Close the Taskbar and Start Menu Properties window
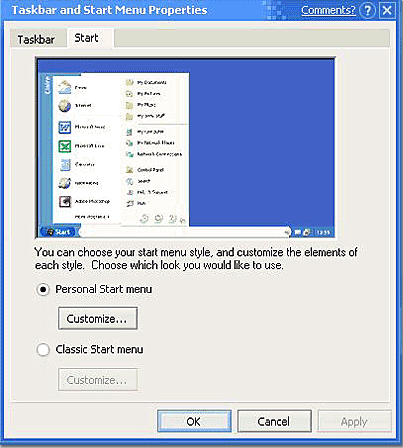403x448 pixels. coord(387,10)
